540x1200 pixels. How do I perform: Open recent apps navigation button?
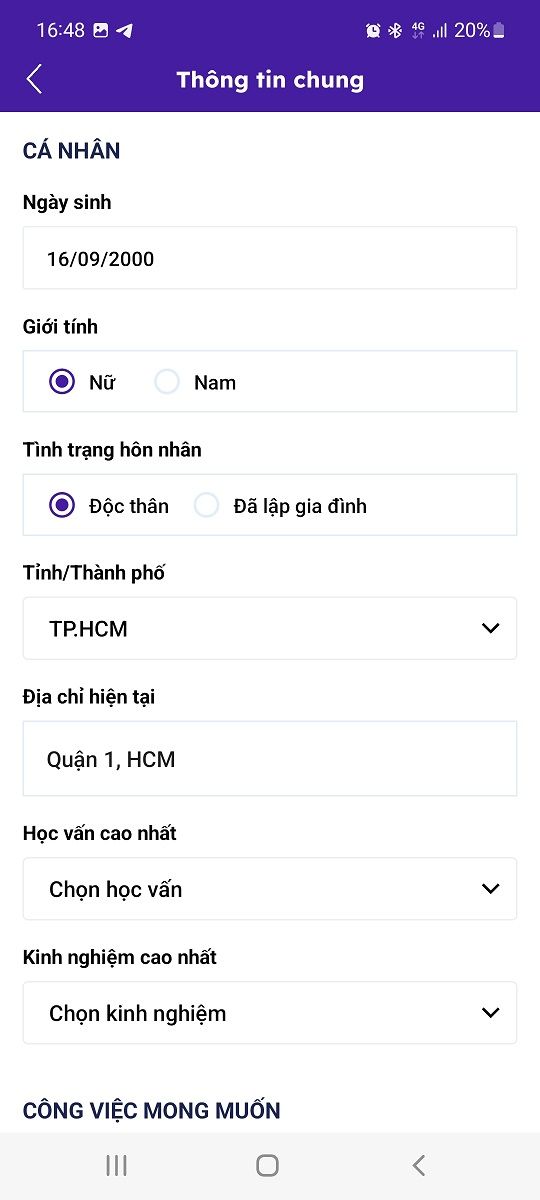coord(116,1165)
